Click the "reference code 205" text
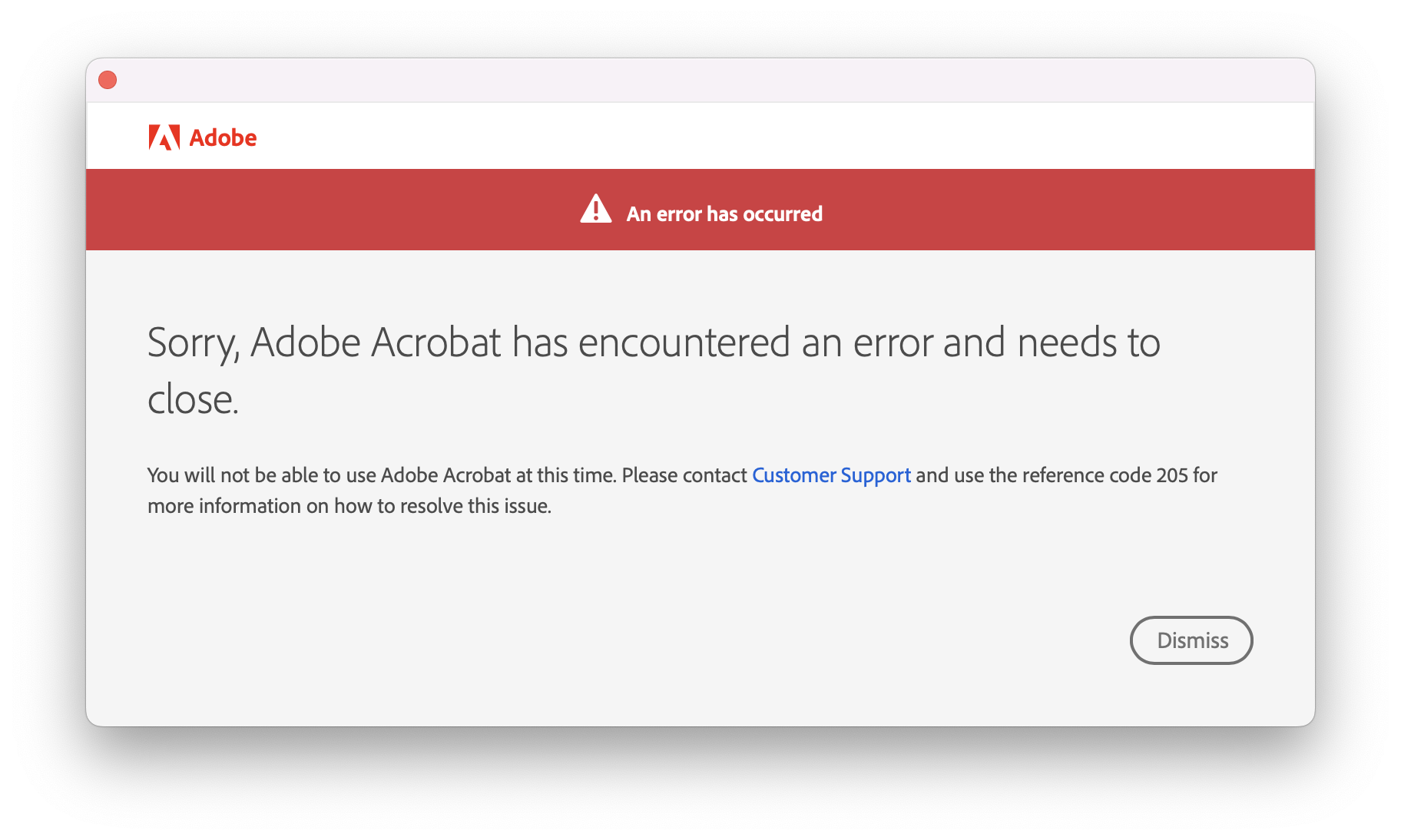1401x840 pixels. pos(1105,475)
